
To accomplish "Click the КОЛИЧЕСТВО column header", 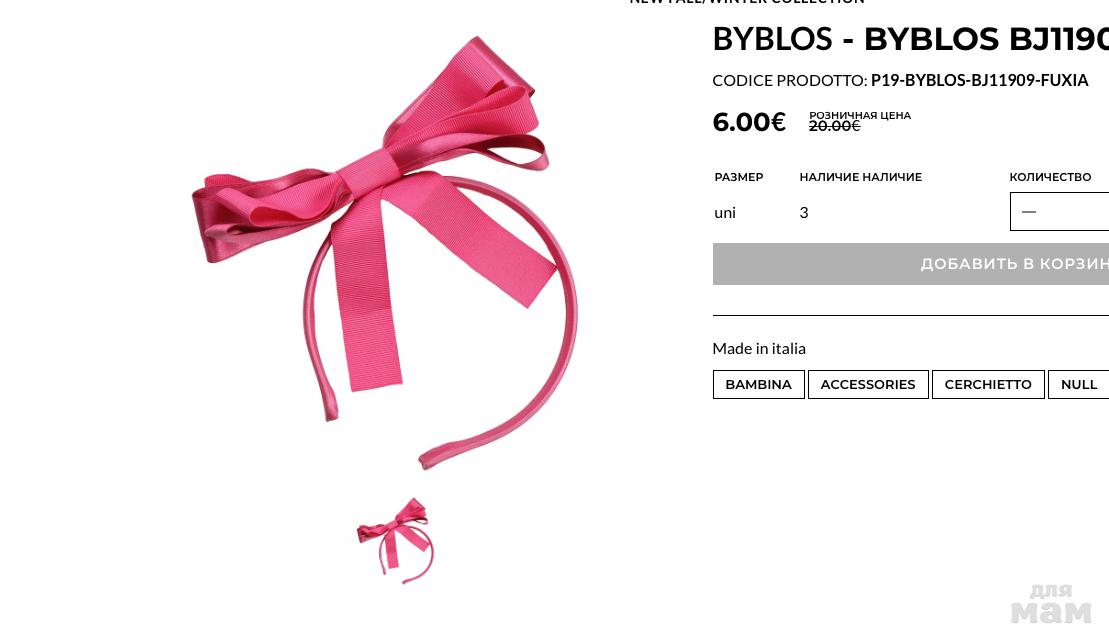I will point(1050,177).
